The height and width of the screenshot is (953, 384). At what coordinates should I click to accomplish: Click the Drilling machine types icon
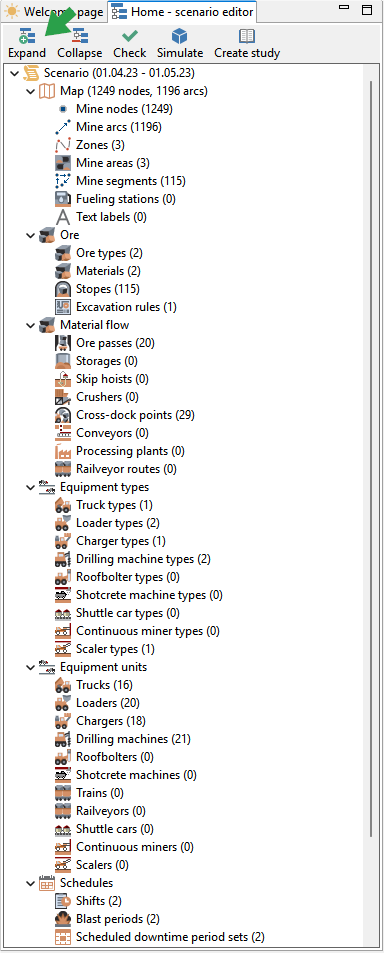(63, 559)
